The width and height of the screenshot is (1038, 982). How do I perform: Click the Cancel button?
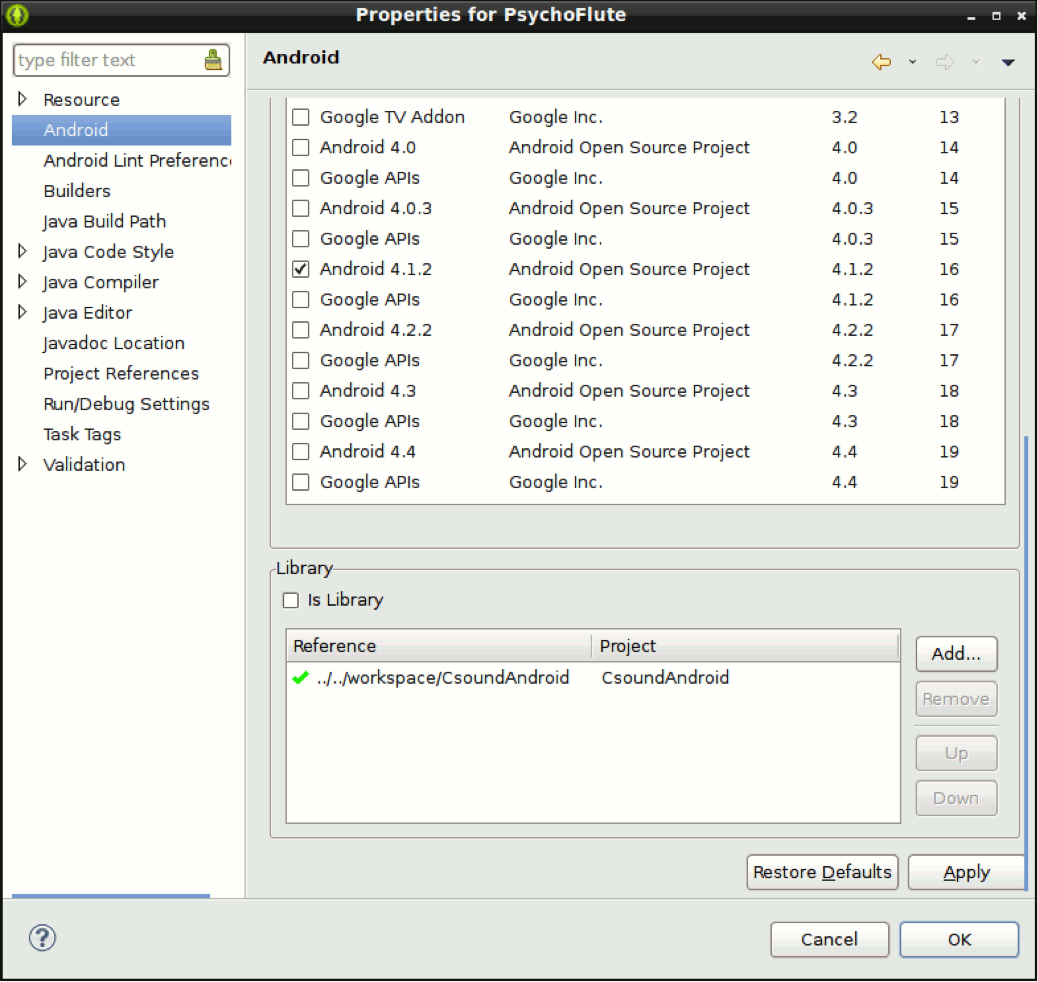829,940
